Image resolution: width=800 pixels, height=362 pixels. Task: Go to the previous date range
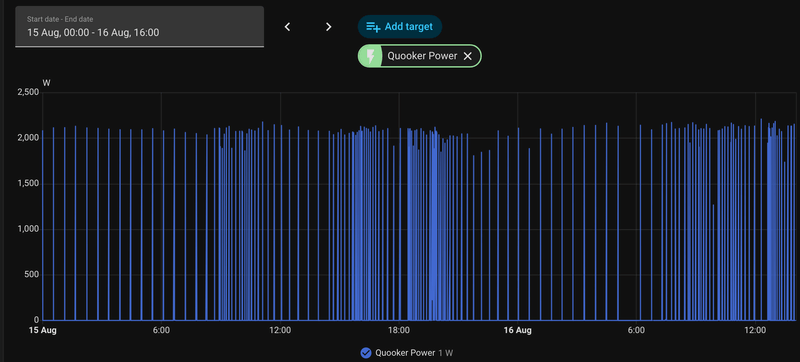287,27
